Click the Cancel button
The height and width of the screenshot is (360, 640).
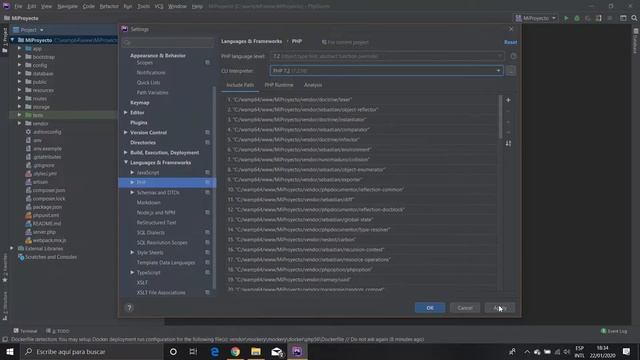pos(465,308)
